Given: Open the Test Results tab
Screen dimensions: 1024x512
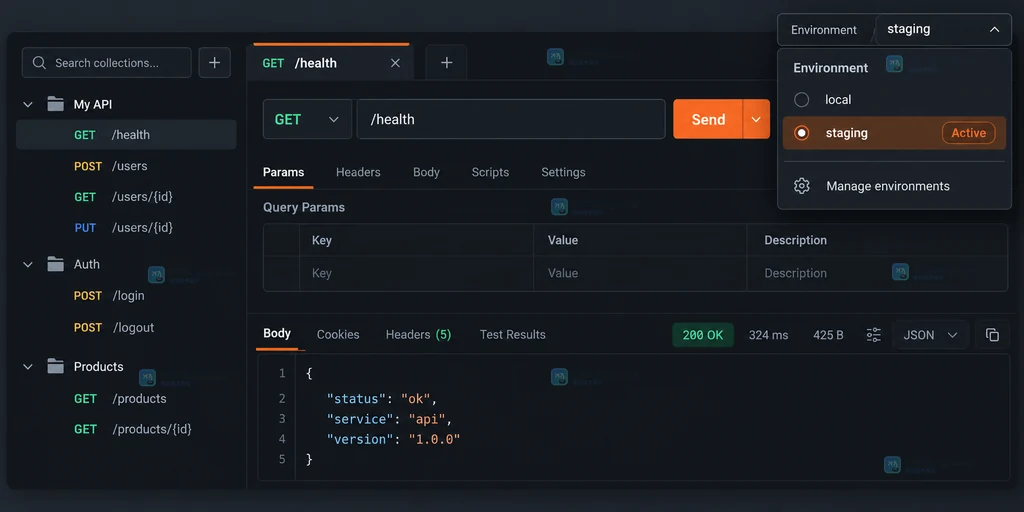Looking at the screenshot, I should coord(513,334).
